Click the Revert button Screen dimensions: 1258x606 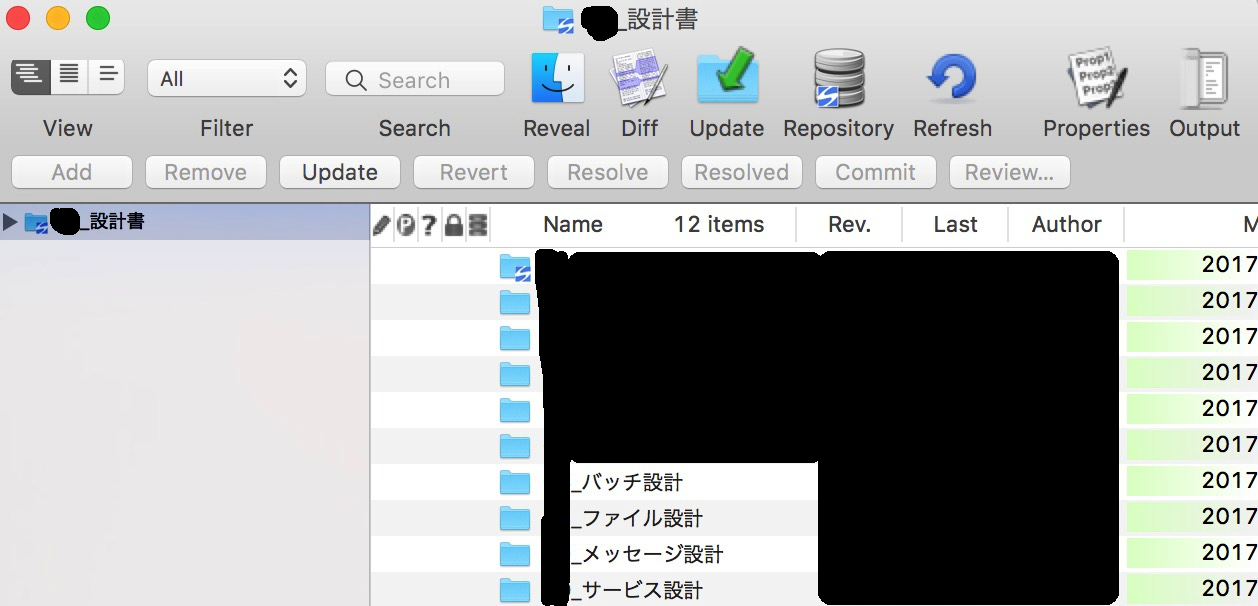[473, 172]
